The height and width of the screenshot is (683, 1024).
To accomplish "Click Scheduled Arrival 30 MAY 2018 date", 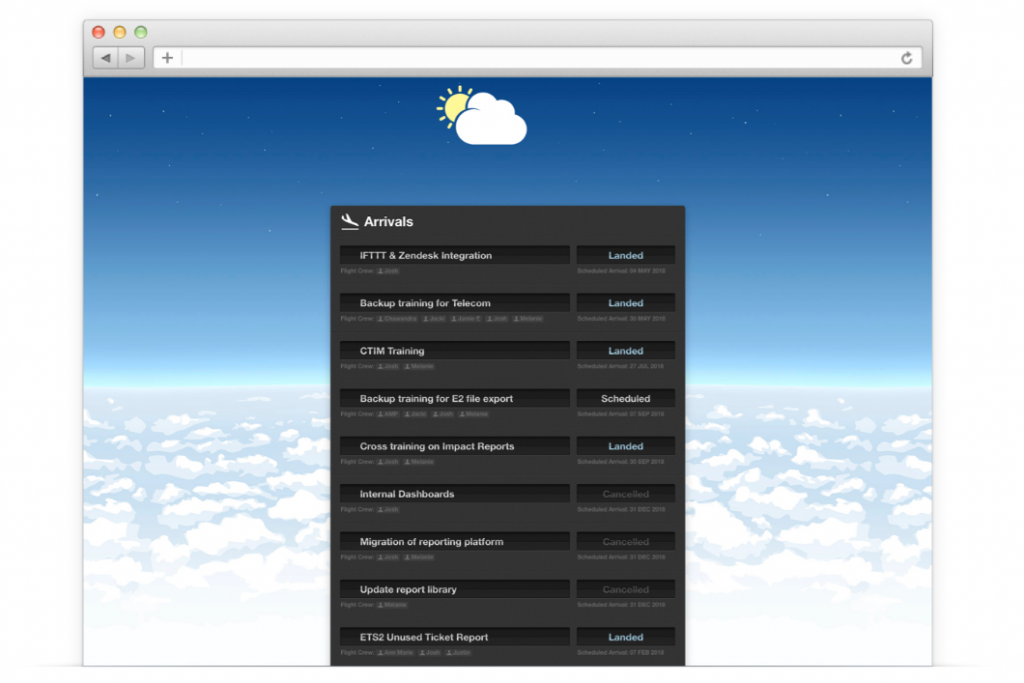I will click(x=621, y=319).
